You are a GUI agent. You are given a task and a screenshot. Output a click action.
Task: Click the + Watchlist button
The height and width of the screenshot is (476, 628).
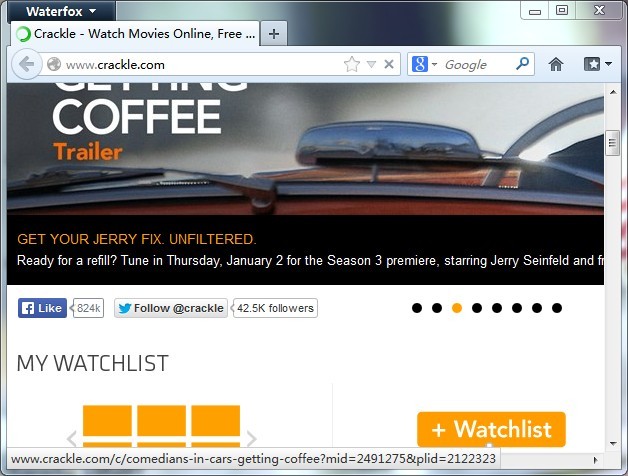[491, 429]
